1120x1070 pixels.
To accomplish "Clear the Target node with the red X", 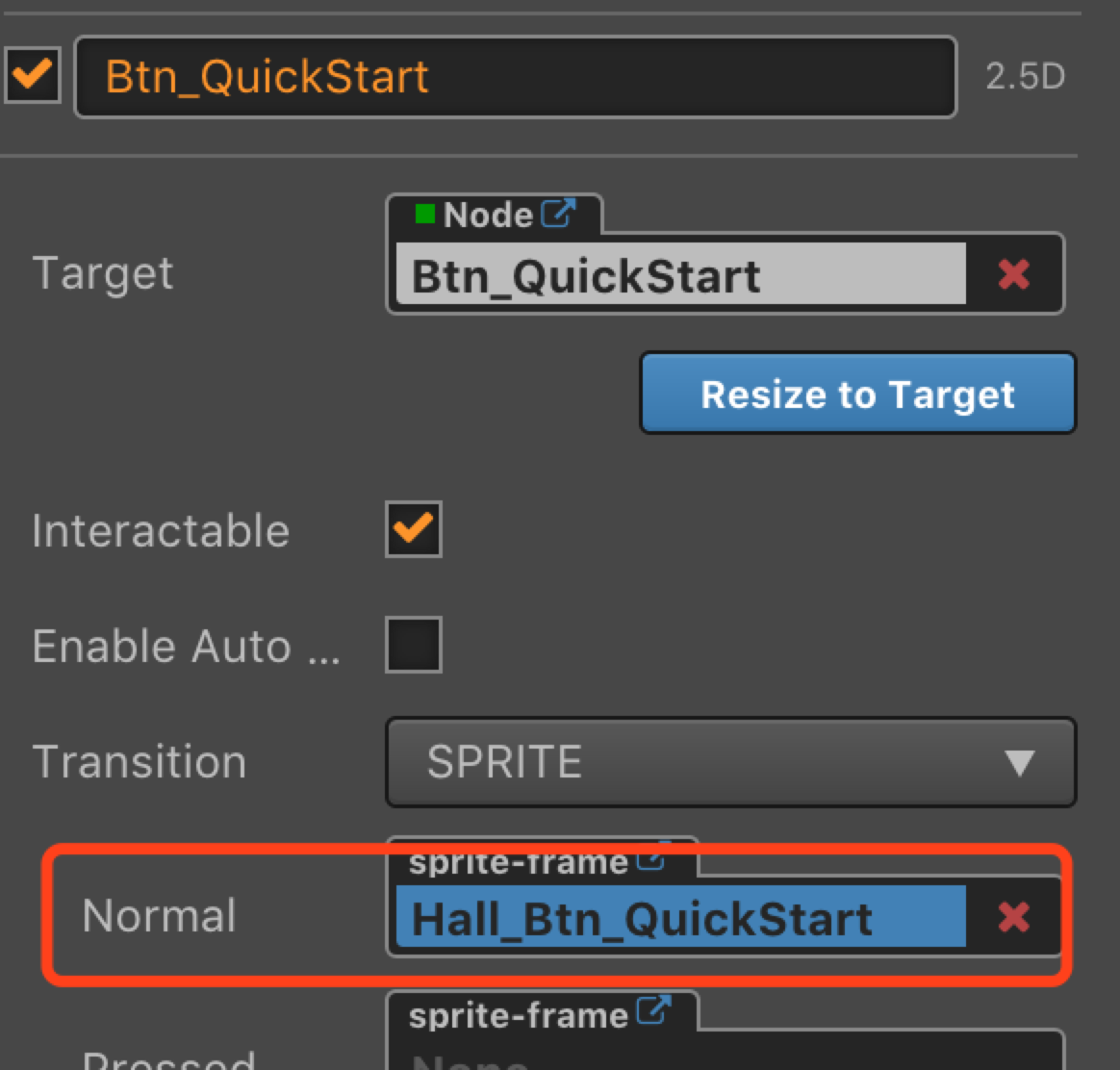I will click(1013, 275).
